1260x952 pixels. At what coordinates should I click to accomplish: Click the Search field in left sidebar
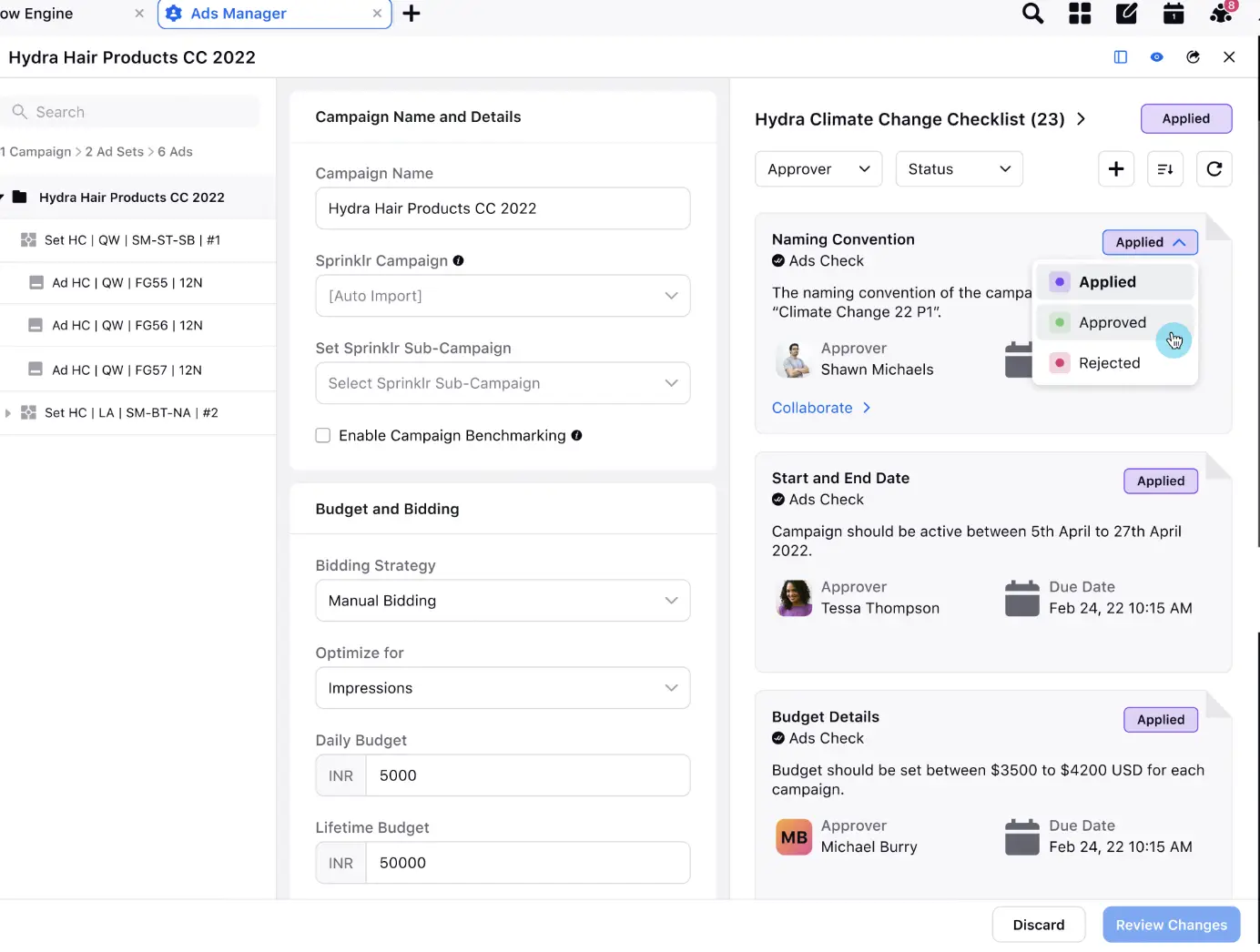(x=129, y=112)
